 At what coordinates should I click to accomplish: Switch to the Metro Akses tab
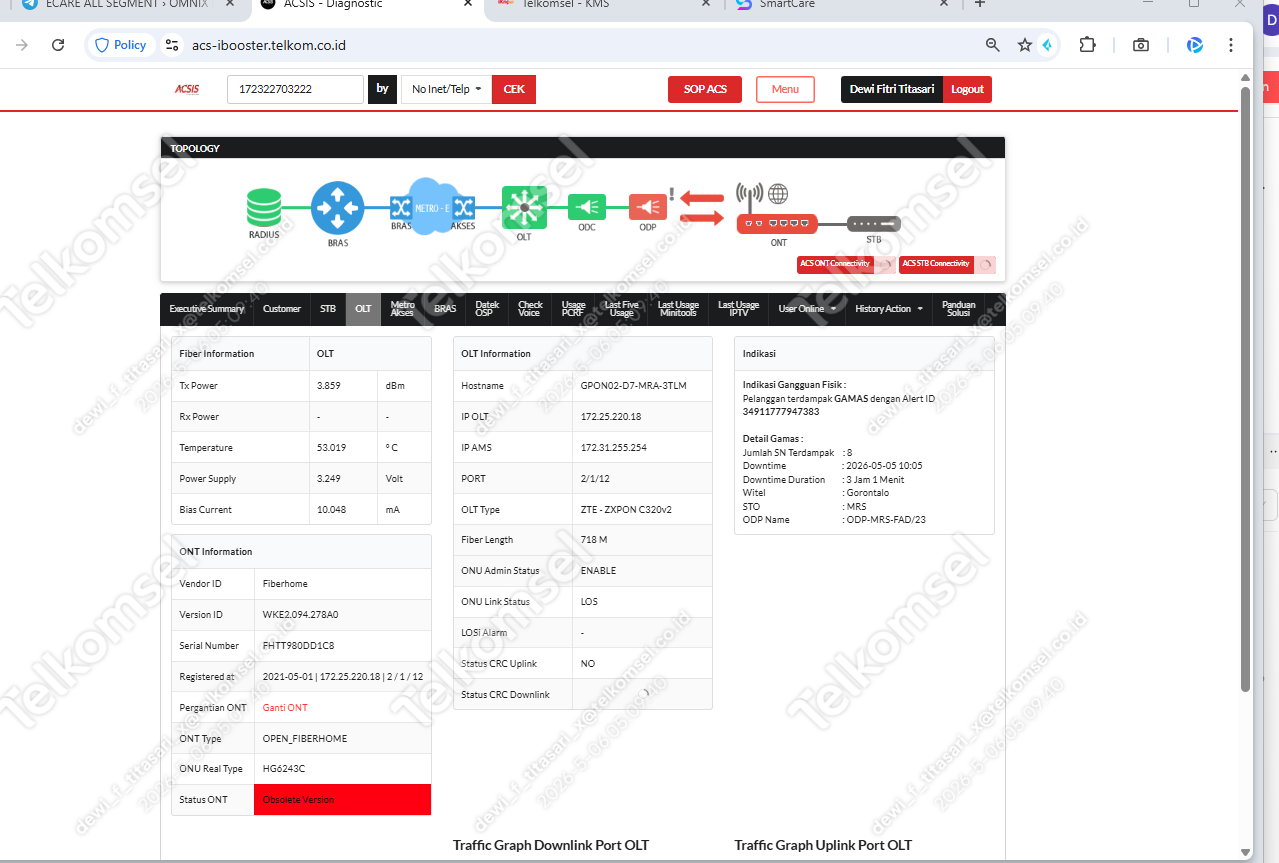point(402,309)
